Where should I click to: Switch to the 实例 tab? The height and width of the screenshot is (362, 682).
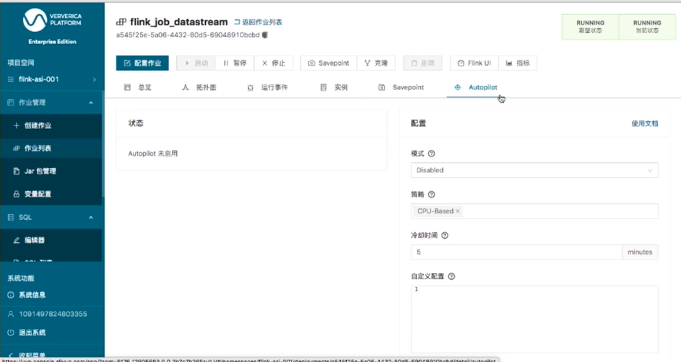(334, 87)
